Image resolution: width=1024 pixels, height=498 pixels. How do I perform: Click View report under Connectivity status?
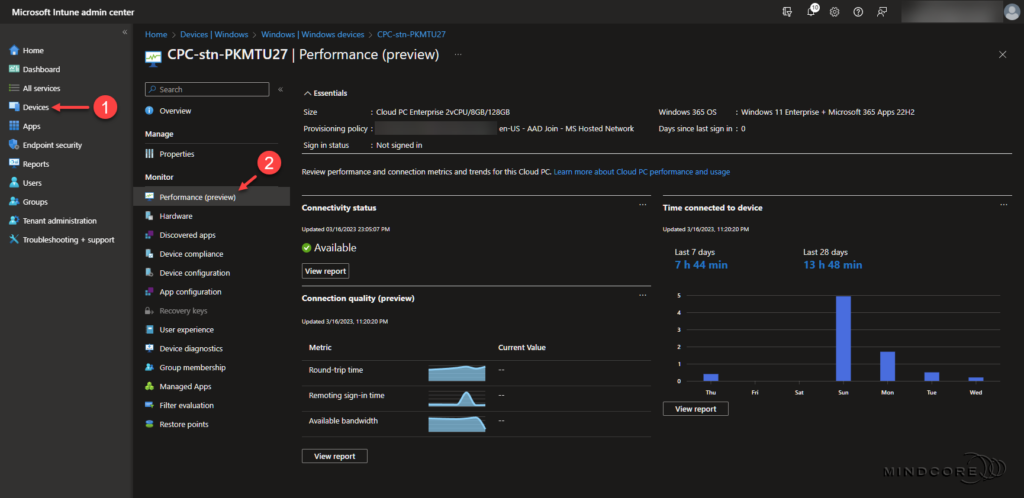tap(325, 271)
